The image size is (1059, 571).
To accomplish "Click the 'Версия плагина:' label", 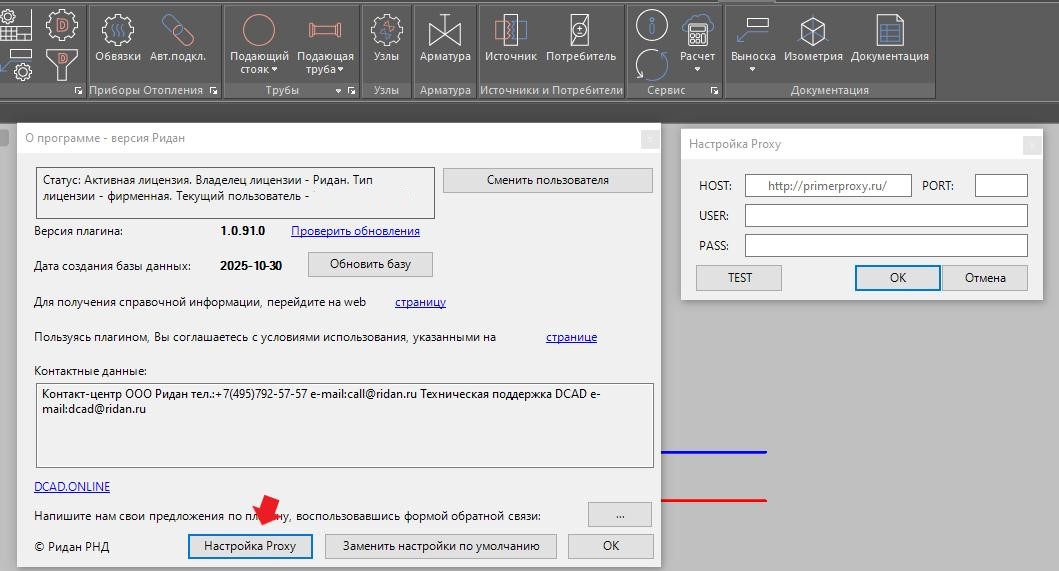I will 78,231.
